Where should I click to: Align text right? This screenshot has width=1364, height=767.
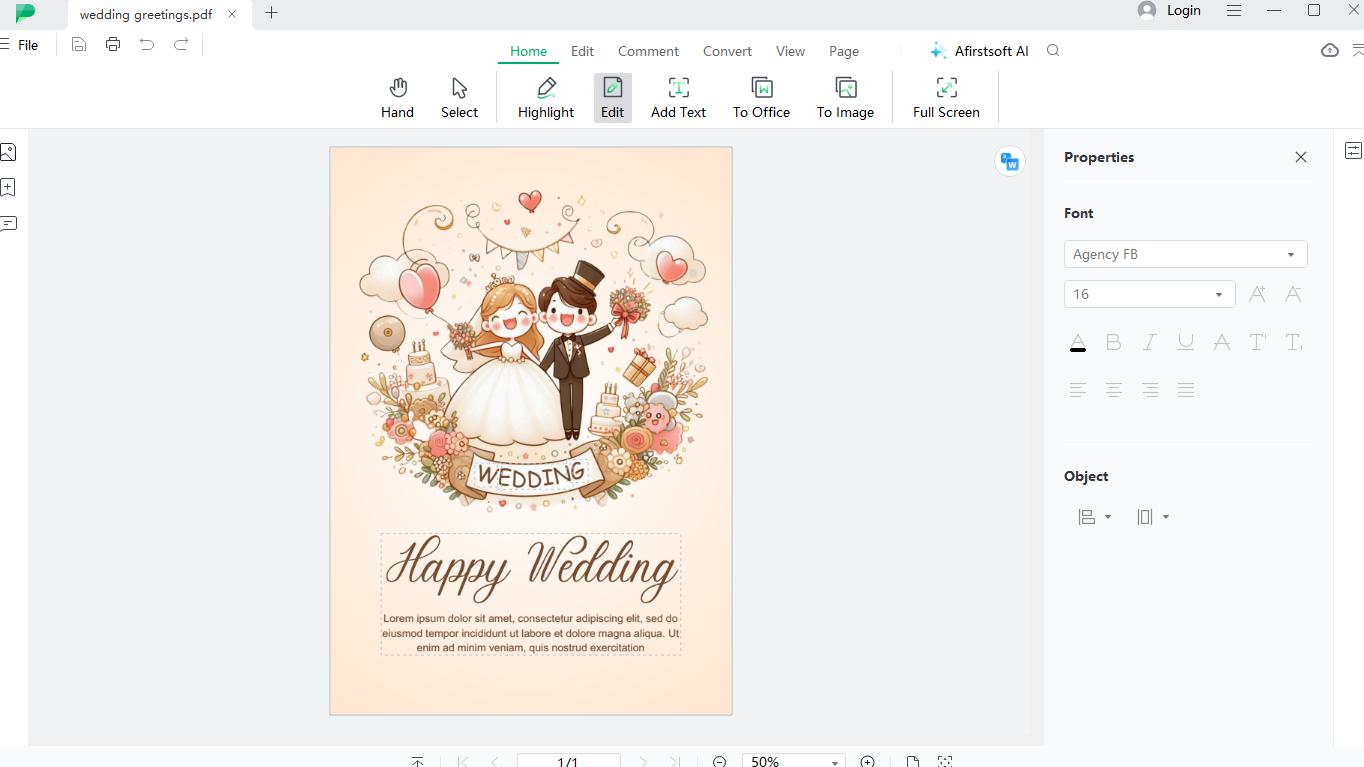1150,390
